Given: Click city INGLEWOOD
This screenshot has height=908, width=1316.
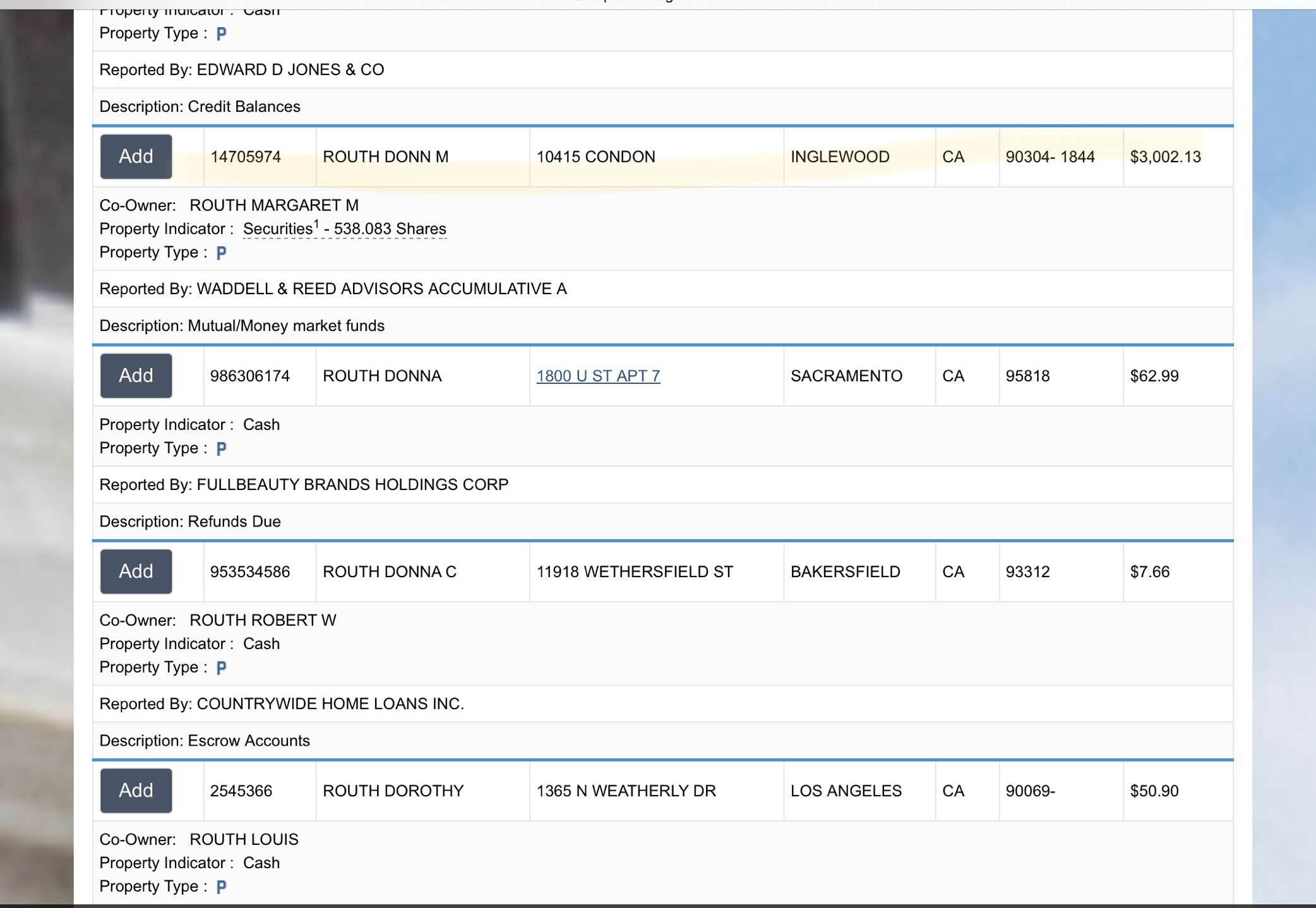Looking at the screenshot, I should 840,157.
